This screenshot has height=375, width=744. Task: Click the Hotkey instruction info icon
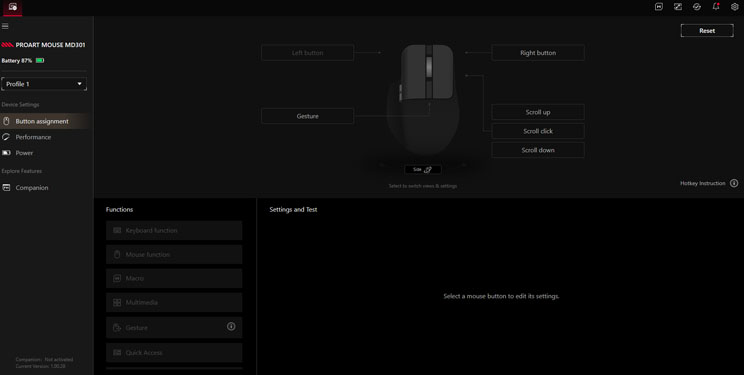734,183
